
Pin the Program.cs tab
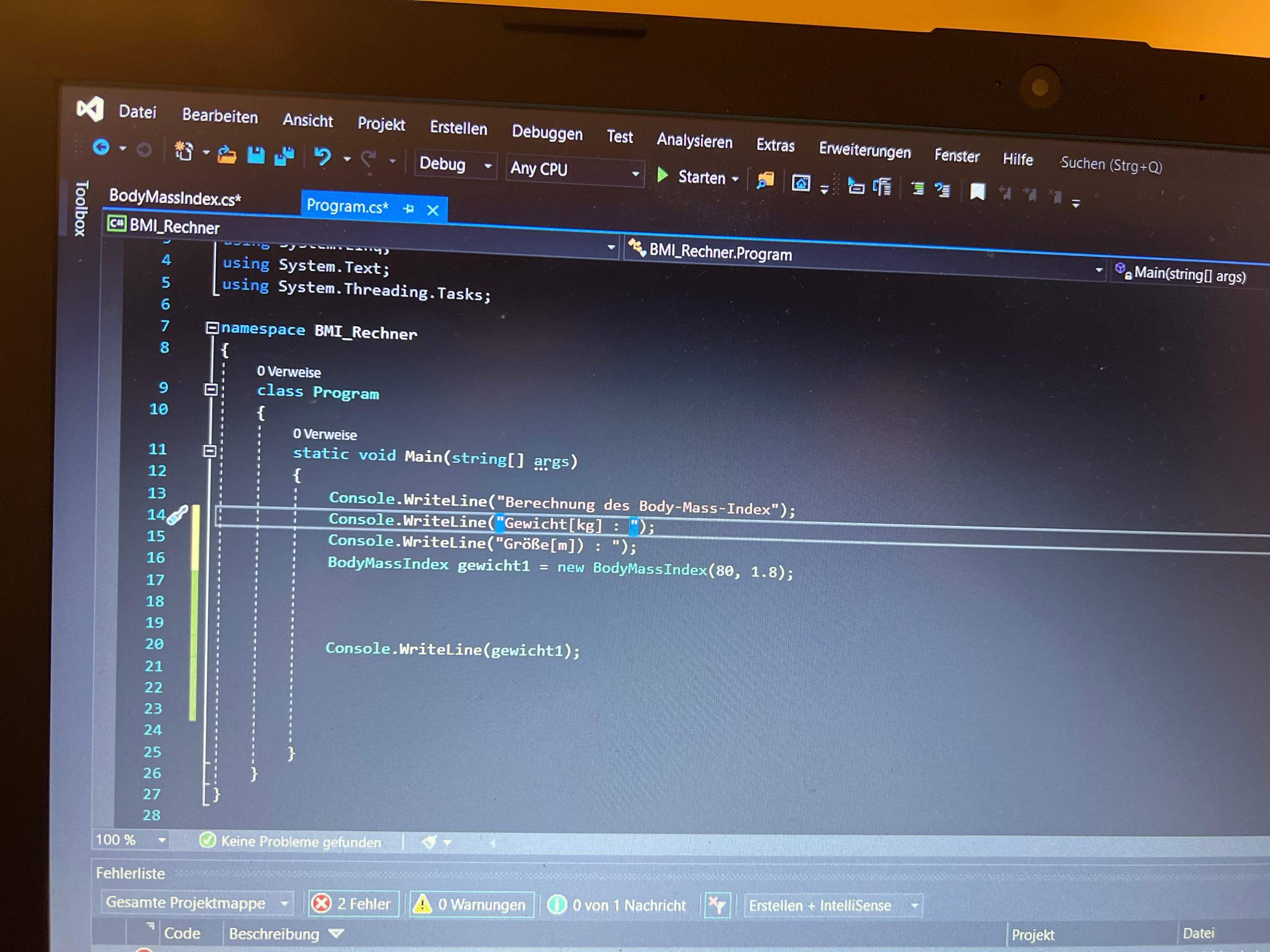[409, 209]
